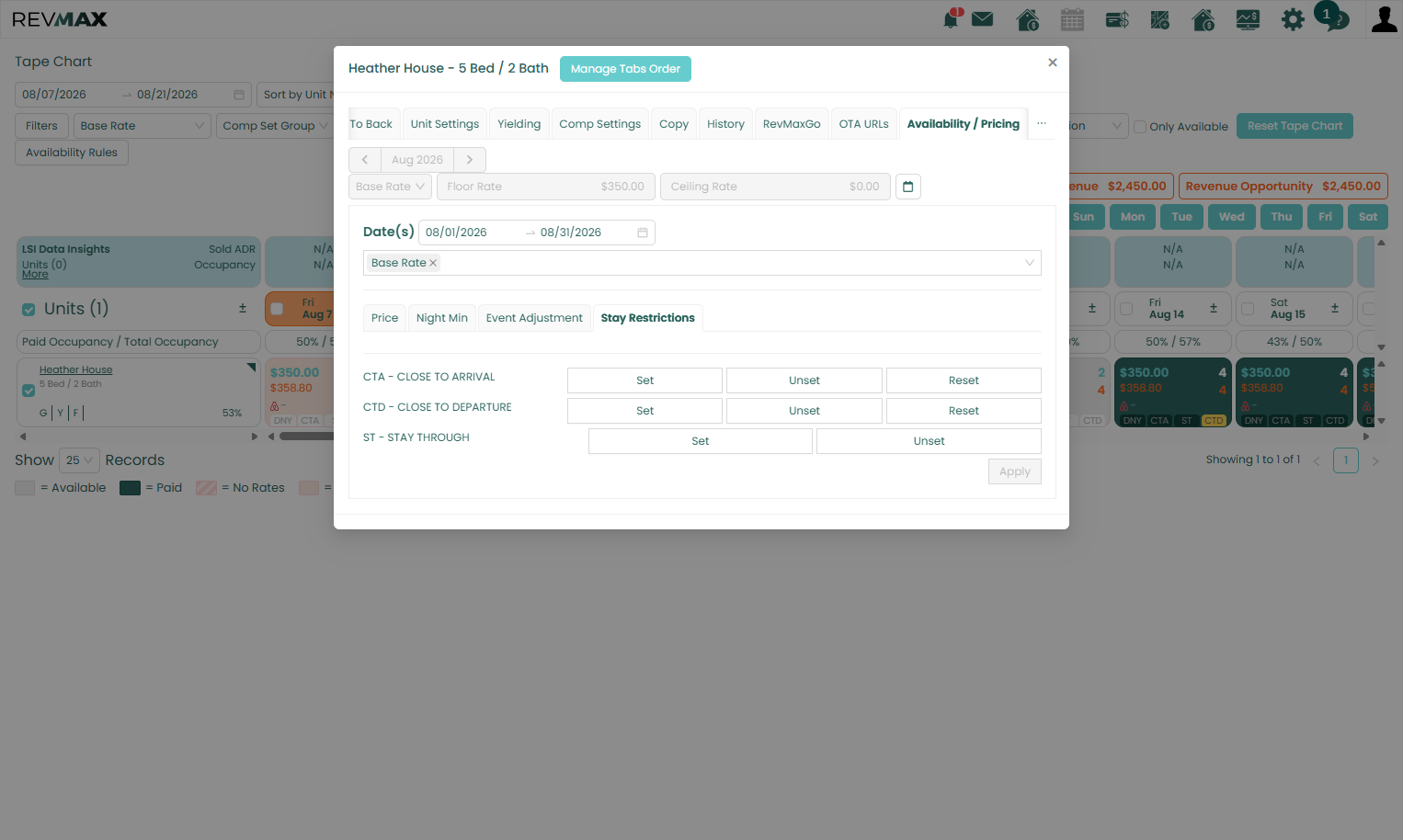Click Reset for CTD - Close to Departure
1403x840 pixels.
(964, 411)
